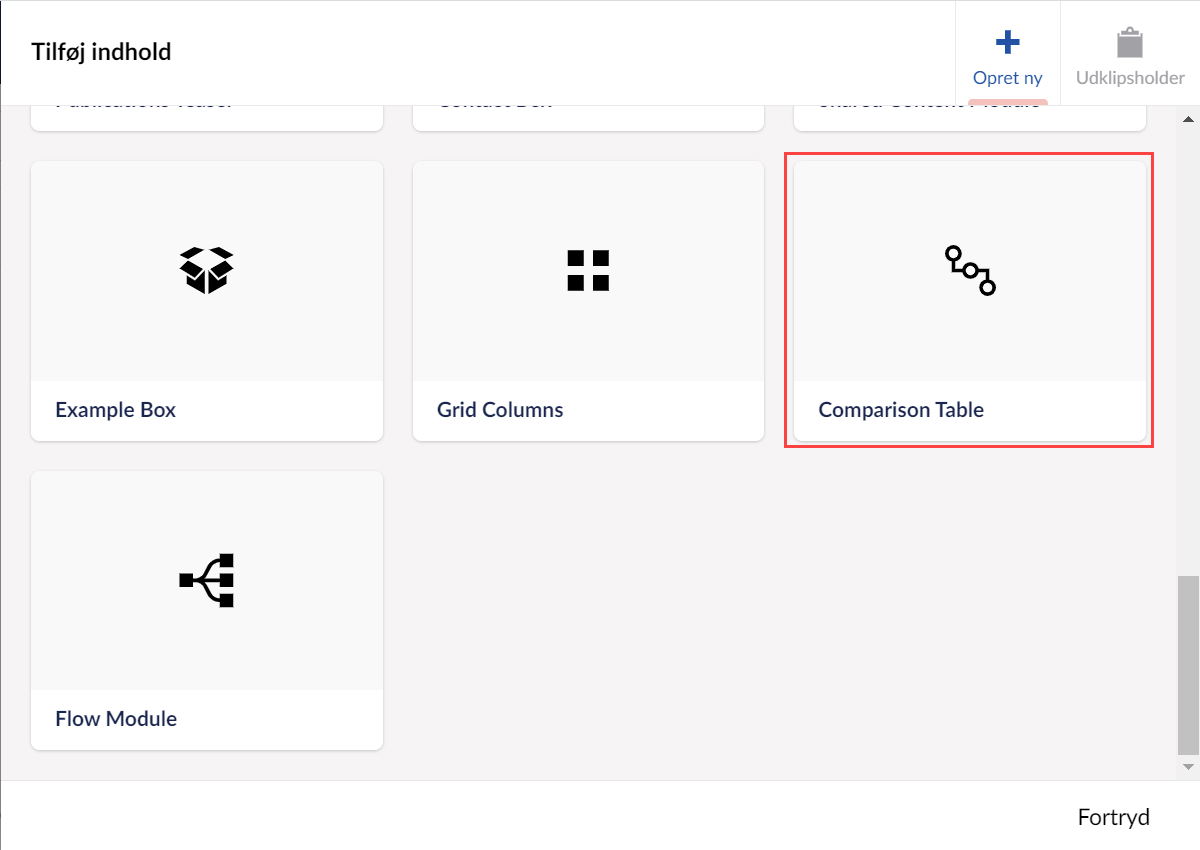The width and height of the screenshot is (1200, 850).
Task: Click the grey clipboard icon
Action: (x=1130, y=44)
